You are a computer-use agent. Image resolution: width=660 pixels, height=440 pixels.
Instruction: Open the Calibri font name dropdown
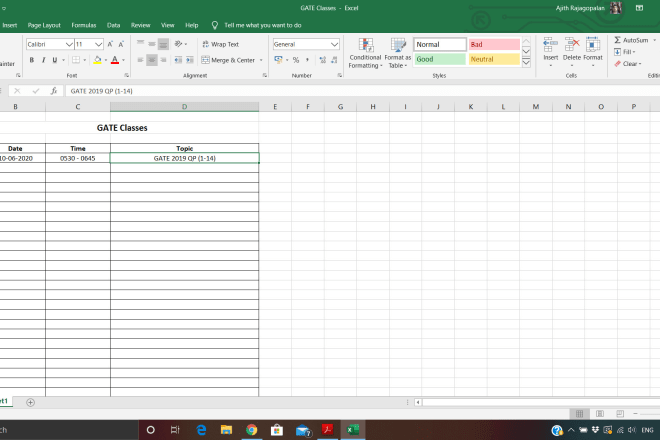pyautogui.click(x=69, y=45)
